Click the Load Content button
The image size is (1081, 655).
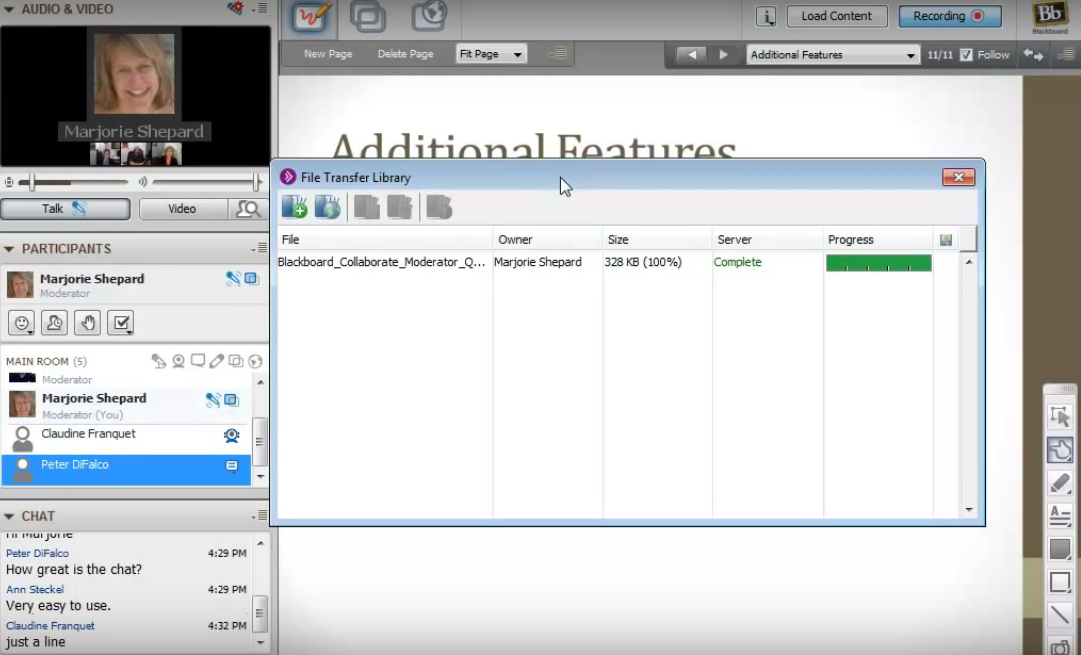coord(836,16)
